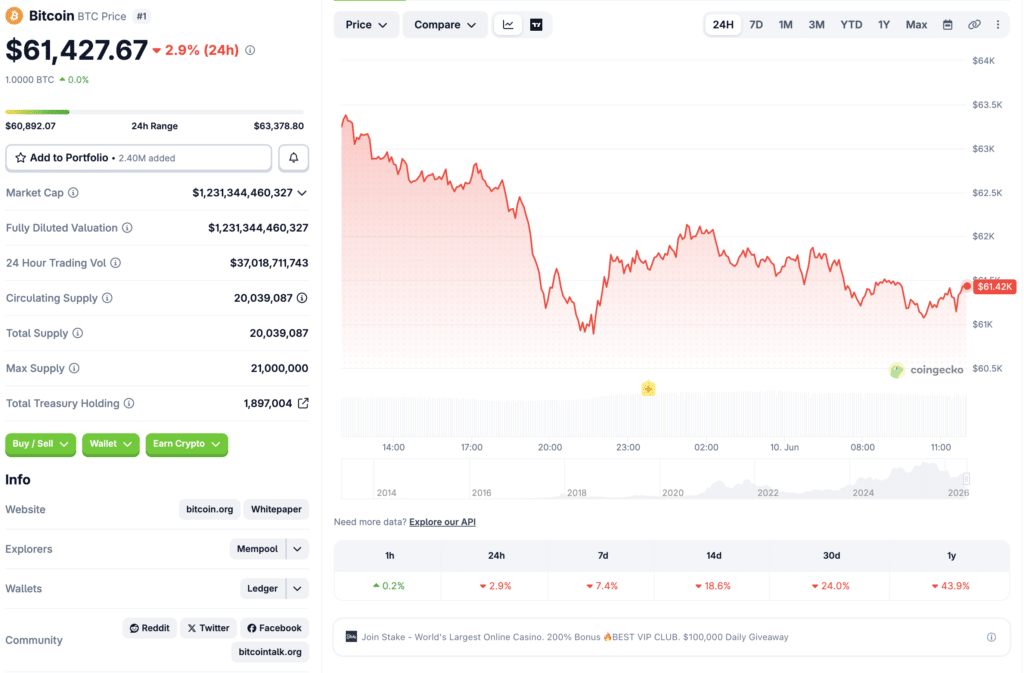This screenshot has width=1024, height=673.
Task: Open the calendar date range picker
Action: pos(948,25)
